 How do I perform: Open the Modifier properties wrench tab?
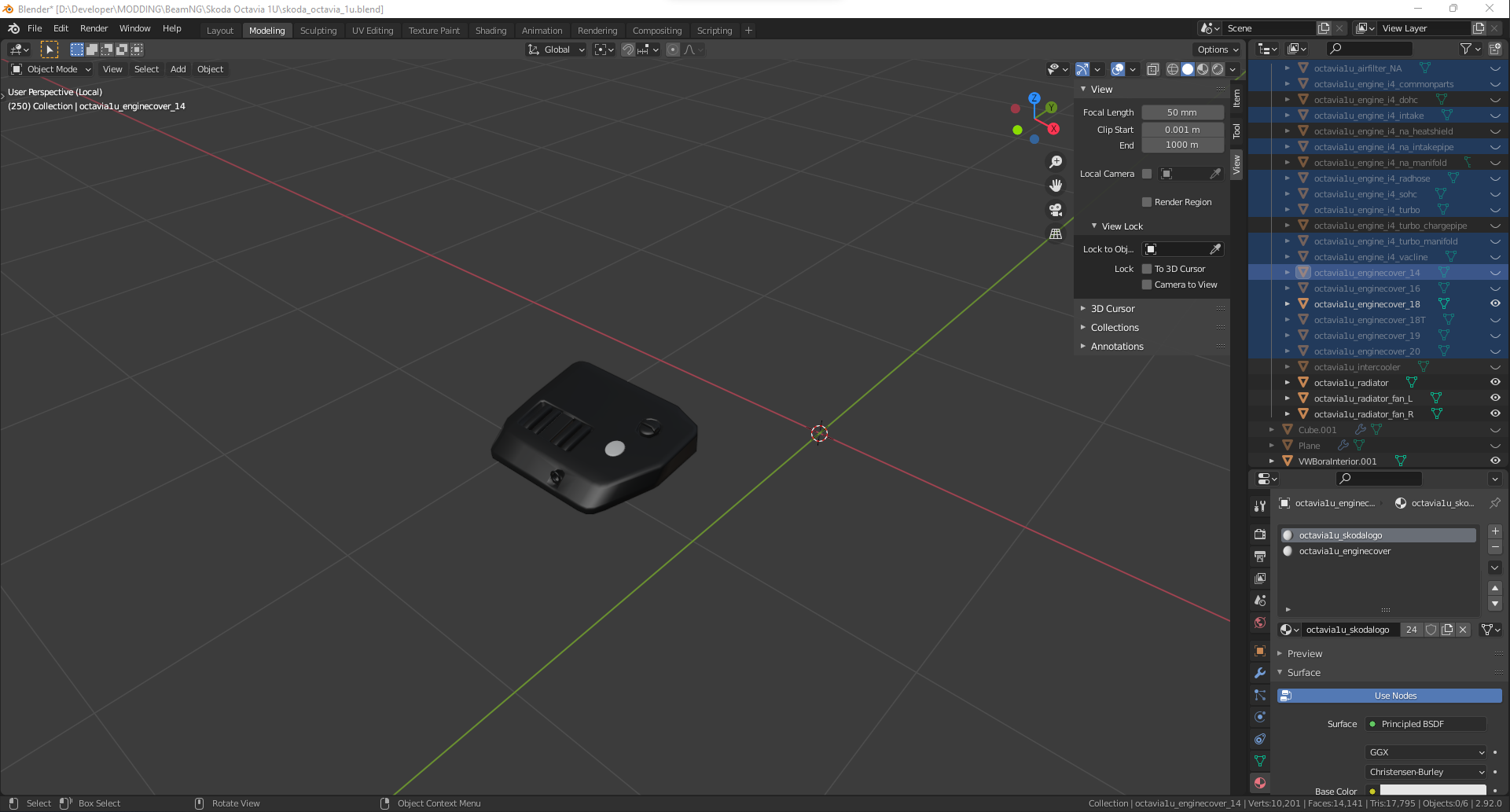pos(1260,673)
